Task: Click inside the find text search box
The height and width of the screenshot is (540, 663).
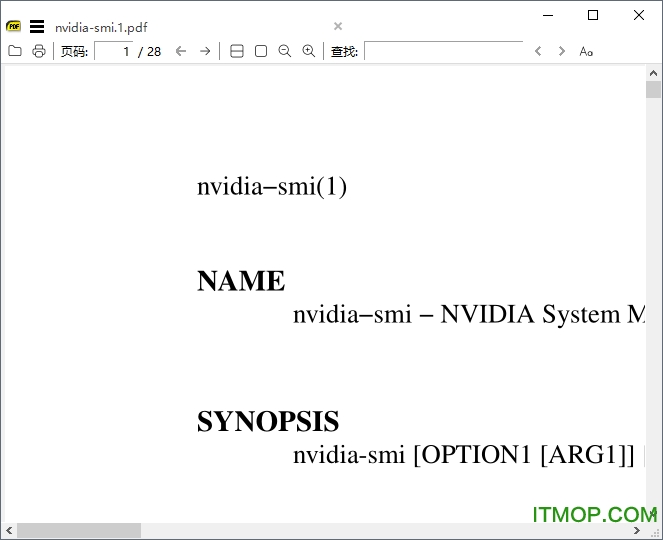Action: pyautogui.click(x=444, y=51)
